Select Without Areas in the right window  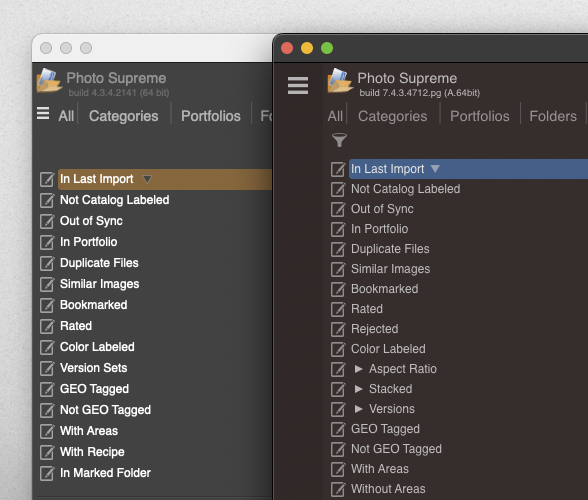coord(388,489)
